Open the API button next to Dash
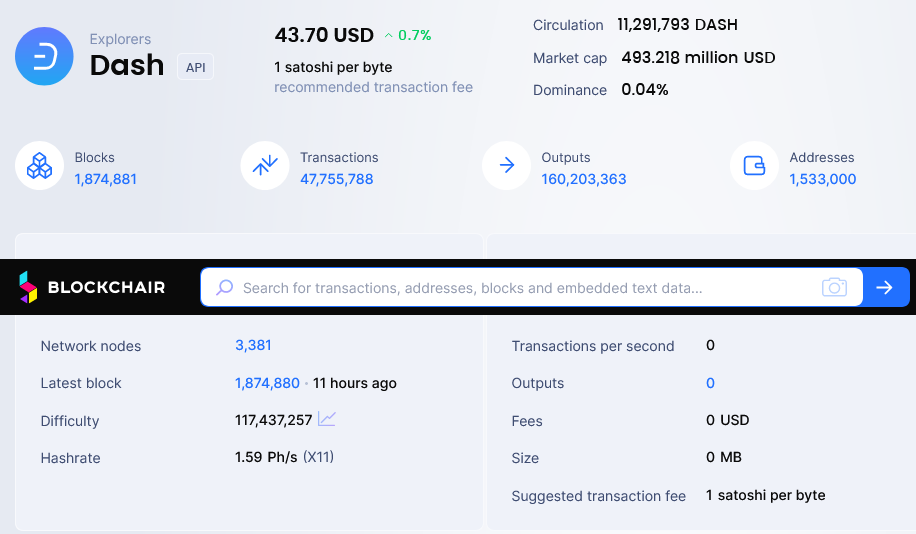The image size is (916, 534). coord(196,67)
